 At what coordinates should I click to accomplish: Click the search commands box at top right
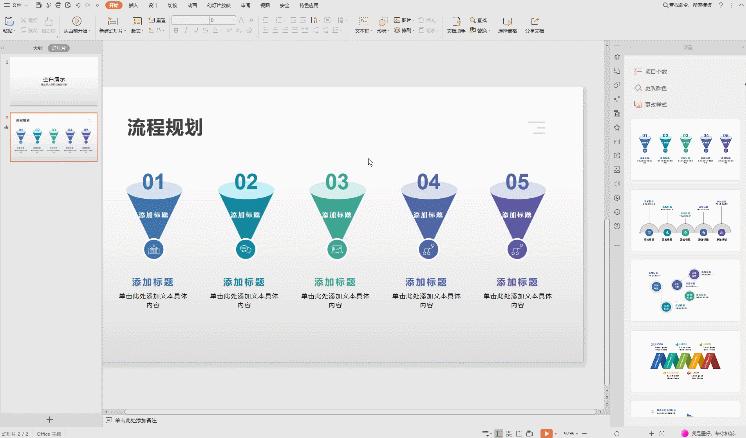click(x=687, y=5)
